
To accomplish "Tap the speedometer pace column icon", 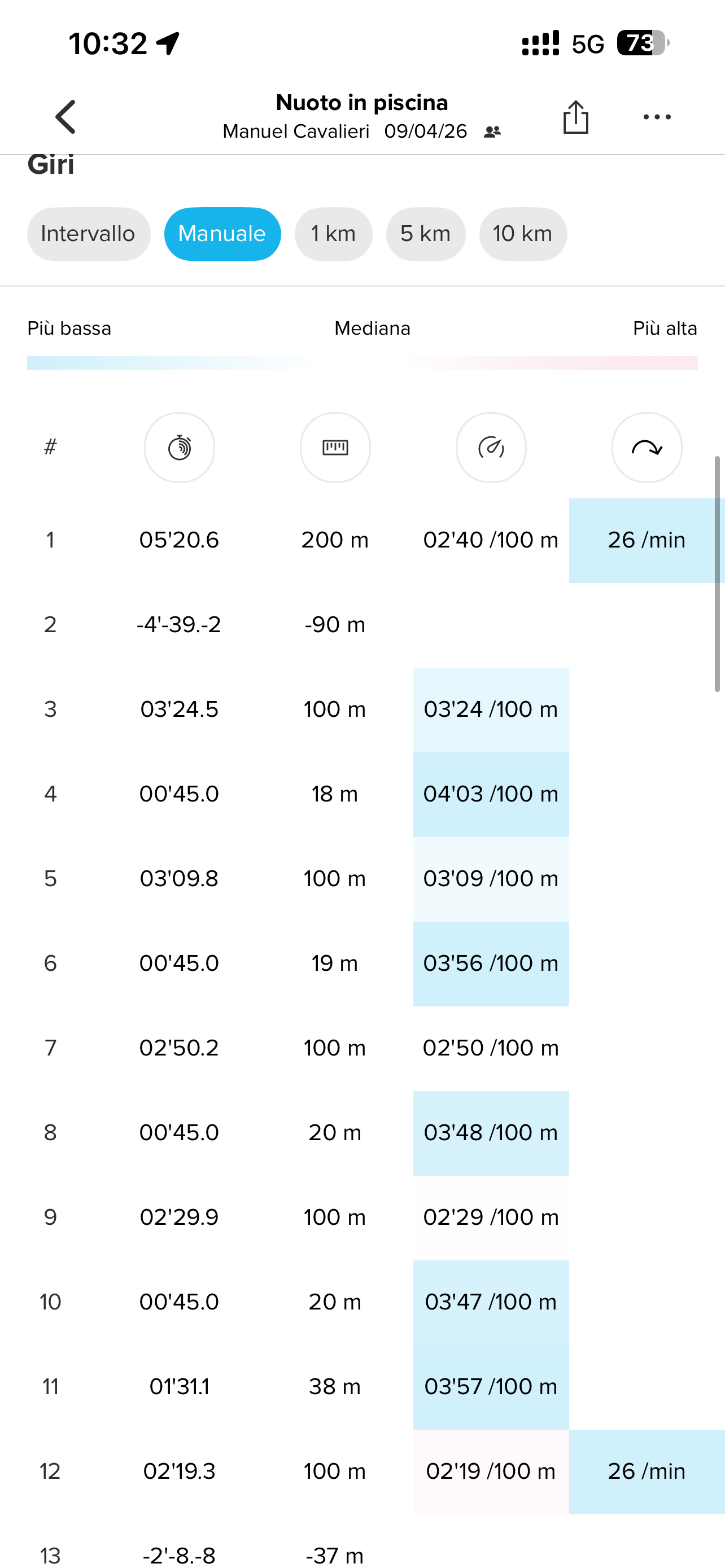I will (491, 448).
